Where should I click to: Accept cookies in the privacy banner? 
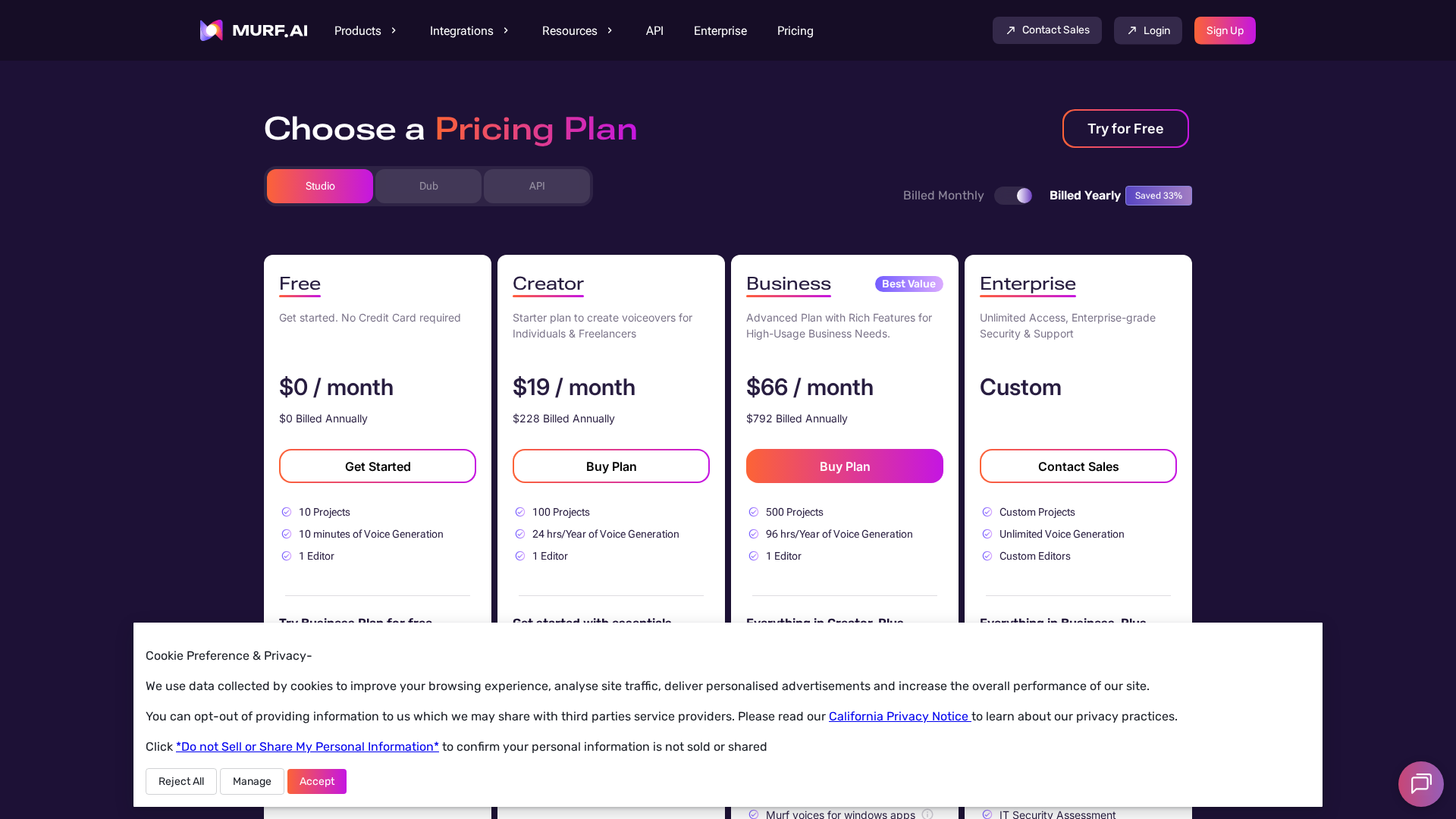[316, 781]
